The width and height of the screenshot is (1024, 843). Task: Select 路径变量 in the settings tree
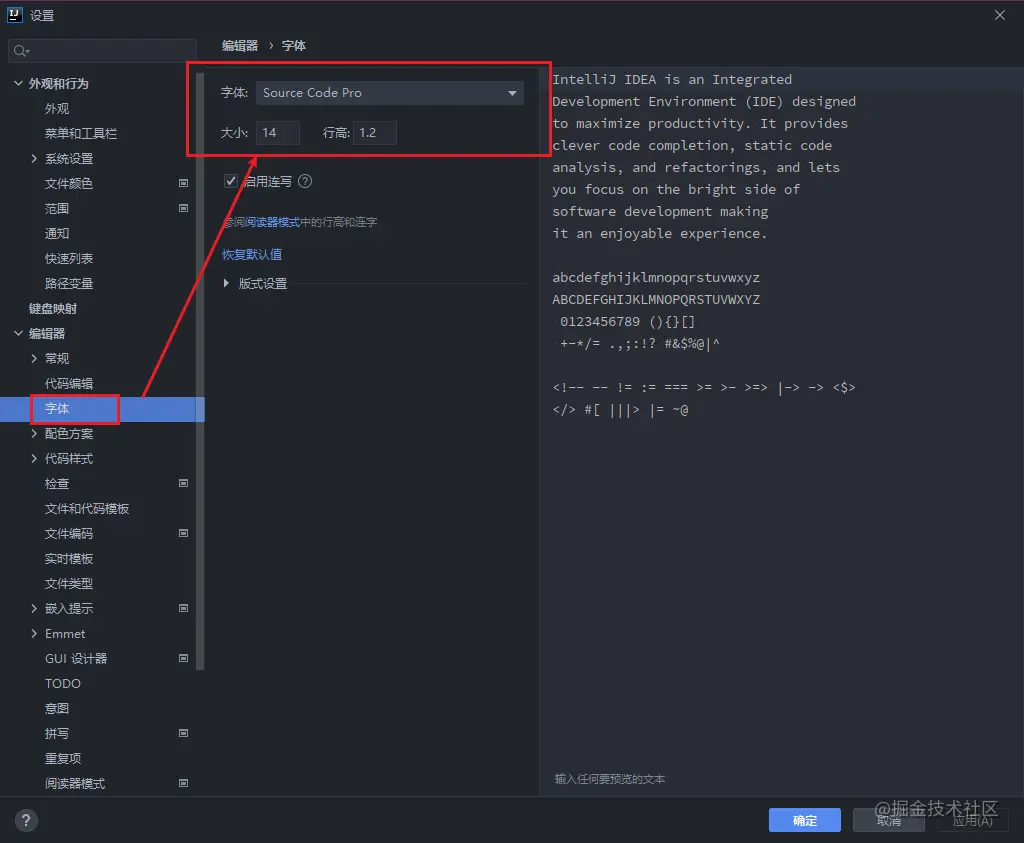[x=69, y=283]
